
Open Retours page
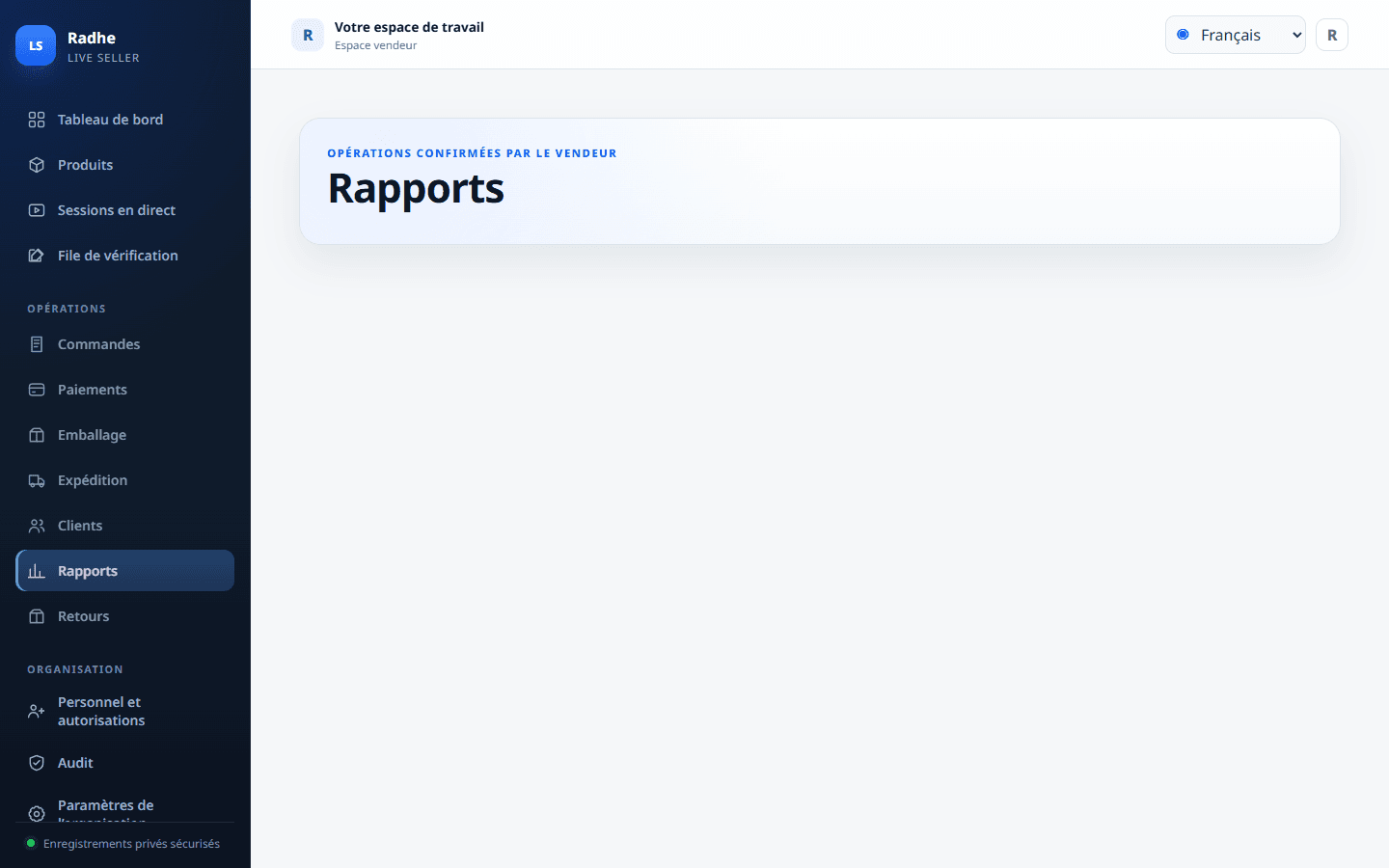(x=125, y=616)
